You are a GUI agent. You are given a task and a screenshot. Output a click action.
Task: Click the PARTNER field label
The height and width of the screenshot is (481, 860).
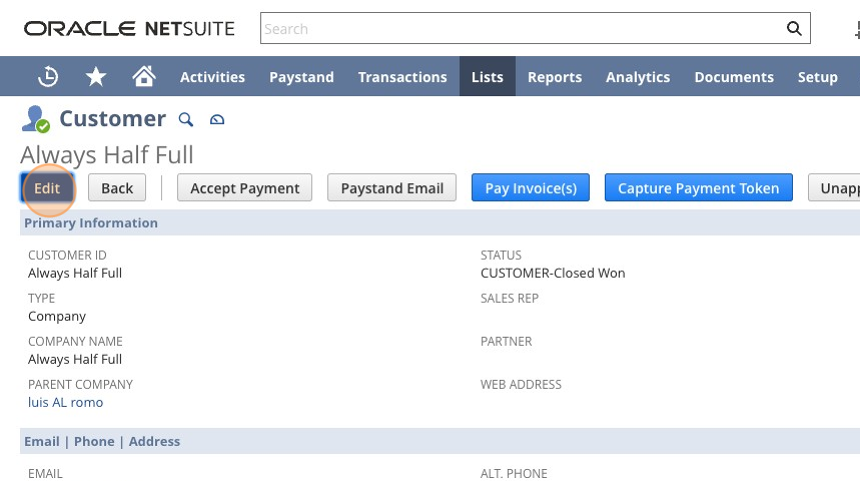point(506,341)
